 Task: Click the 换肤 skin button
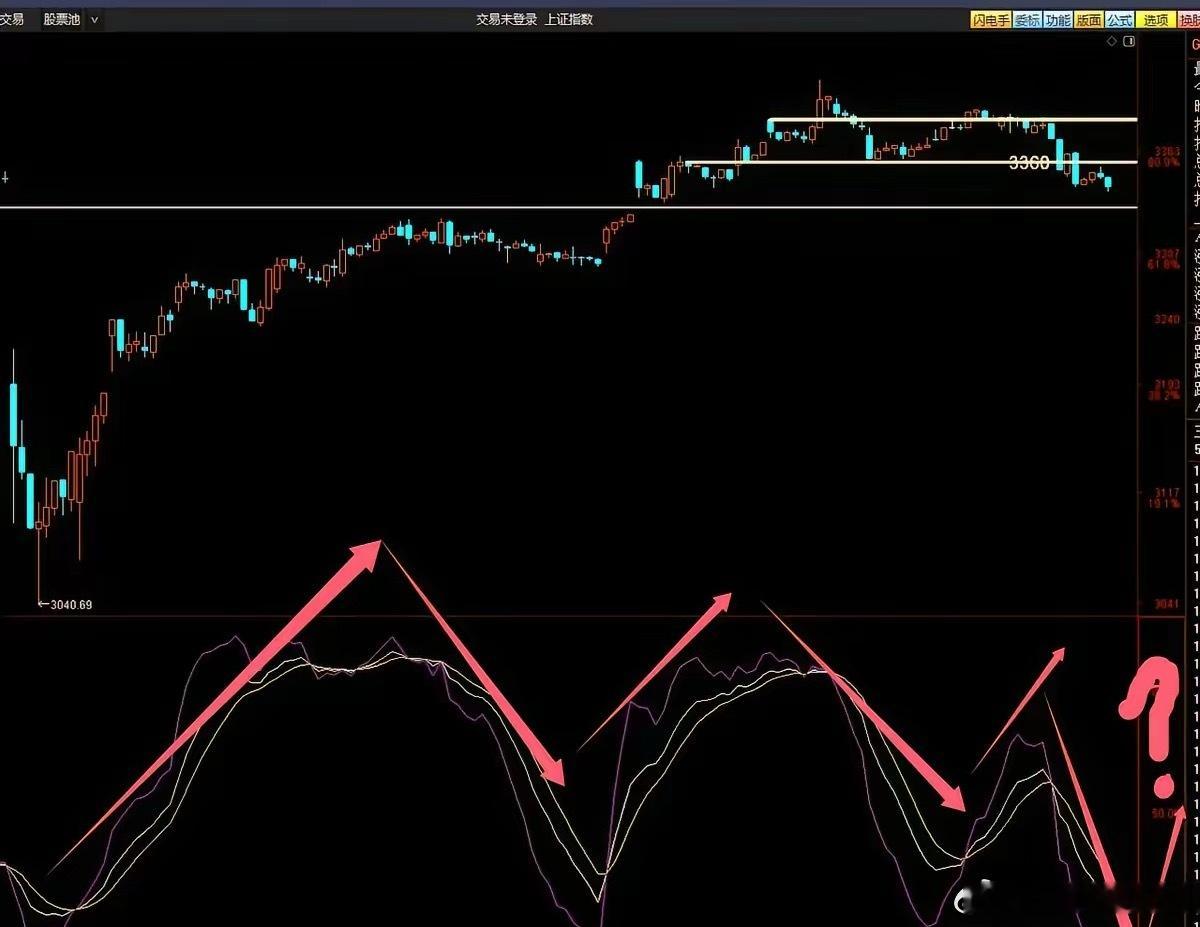tap(1189, 20)
